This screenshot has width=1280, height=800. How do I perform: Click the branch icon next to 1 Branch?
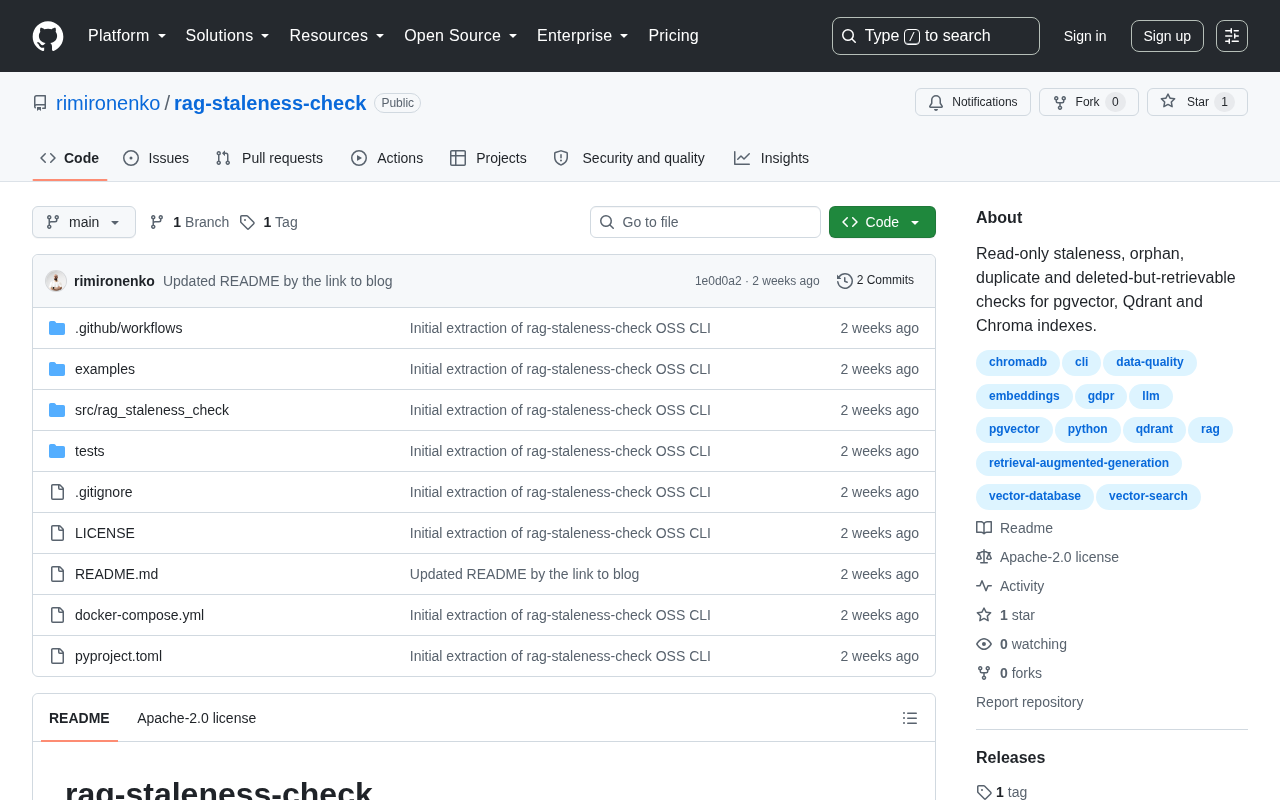point(157,222)
